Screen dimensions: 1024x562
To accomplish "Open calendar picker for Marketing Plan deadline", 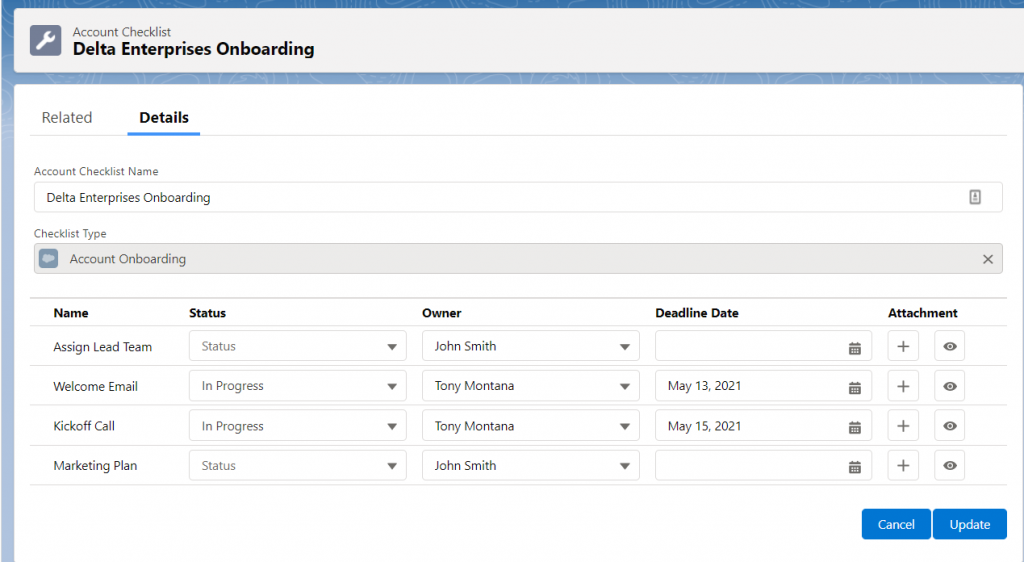I will click(854, 467).
